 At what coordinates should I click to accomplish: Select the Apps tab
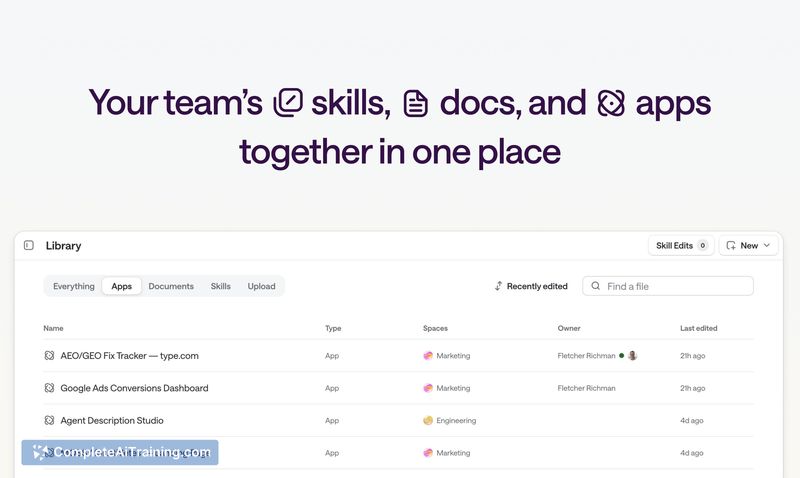(x=121, y=286)
